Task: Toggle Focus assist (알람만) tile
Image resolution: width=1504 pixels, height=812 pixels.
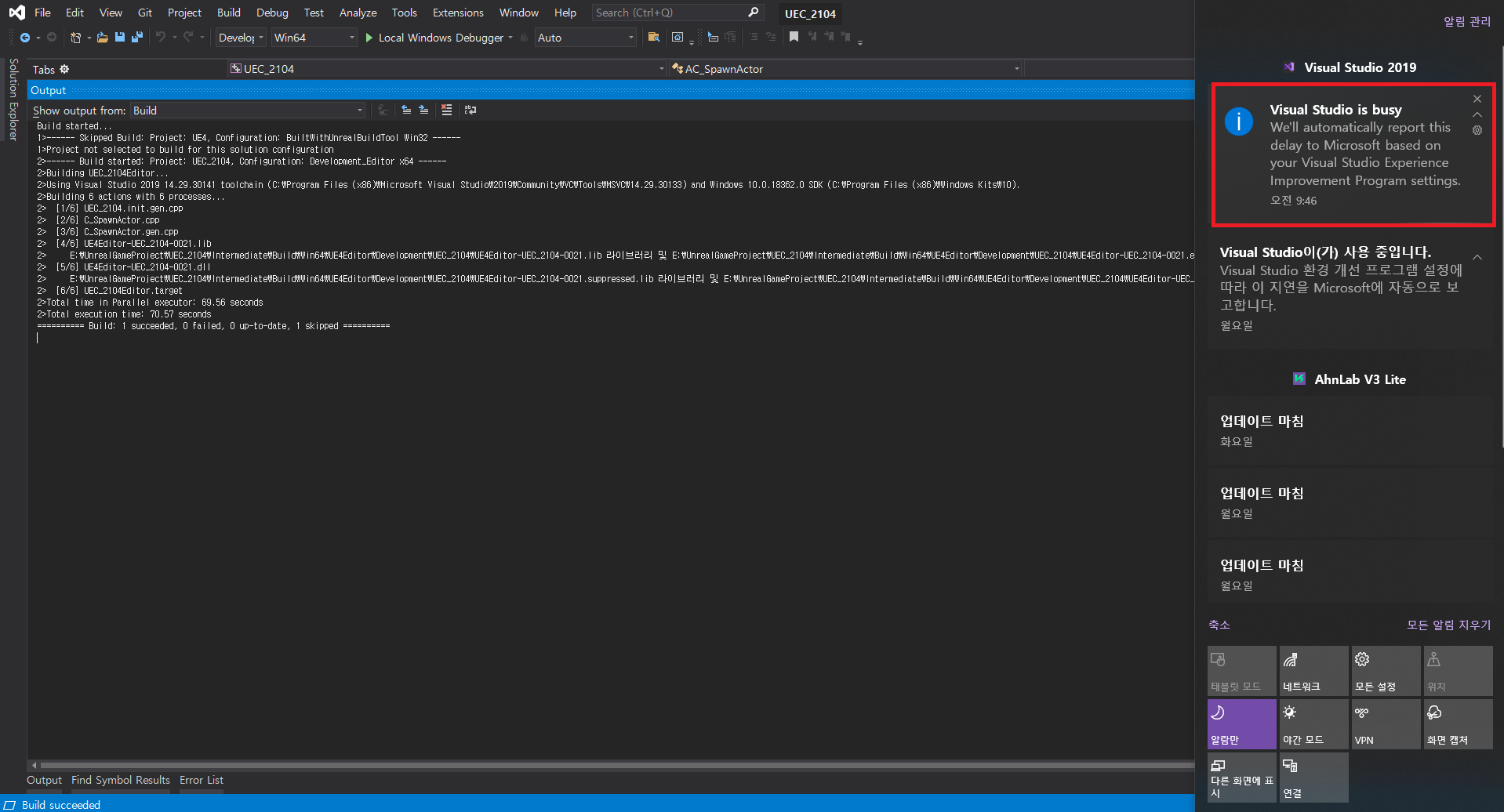Action: [1241, 724]
